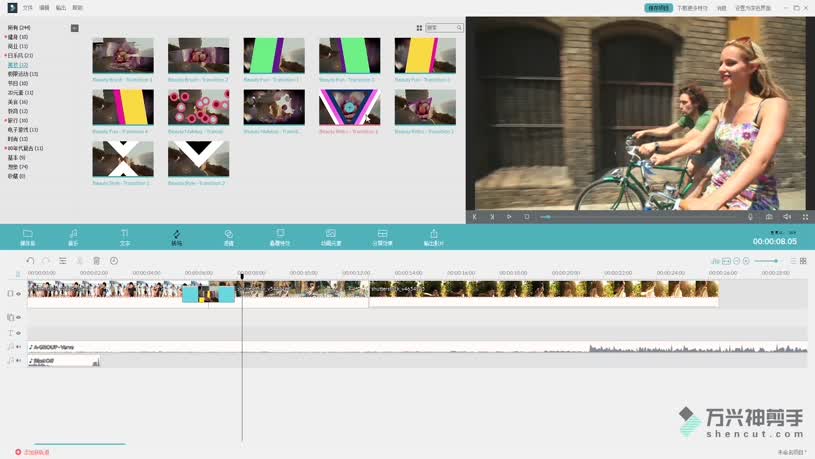Toggle thumbnail grid view in transitions library
The image size is (815, 459).
419,28
